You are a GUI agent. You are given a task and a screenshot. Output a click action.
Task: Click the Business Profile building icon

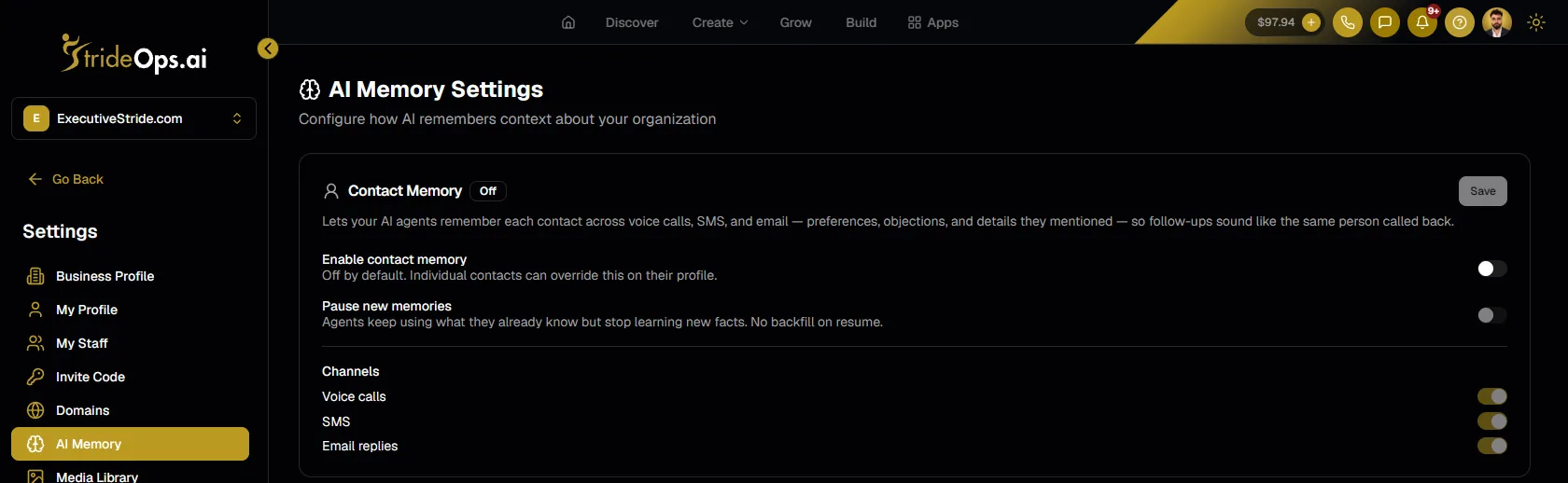point(35,276)
